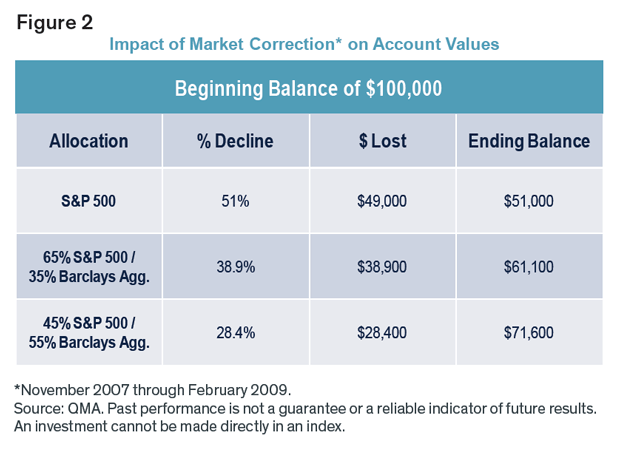Viewport: 620px width, 451px height.
Task: Click the $ Lost column header
Action: 382,141
